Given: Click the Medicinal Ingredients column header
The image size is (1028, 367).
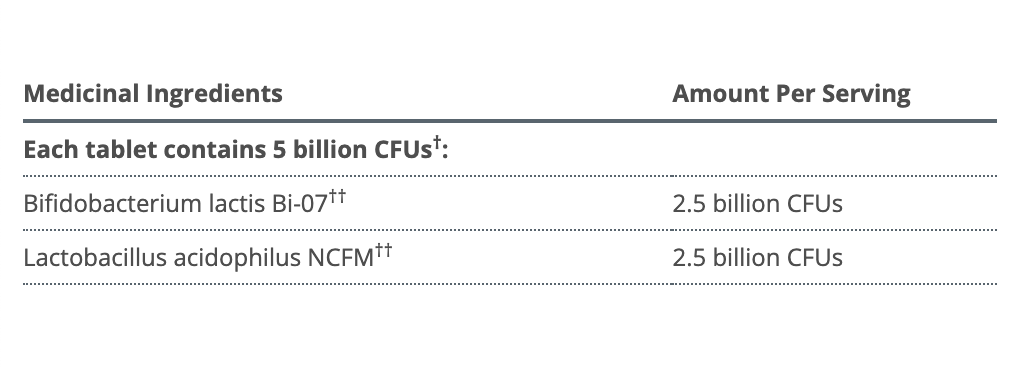Looking at the screenshot, I should pos(153,94).
